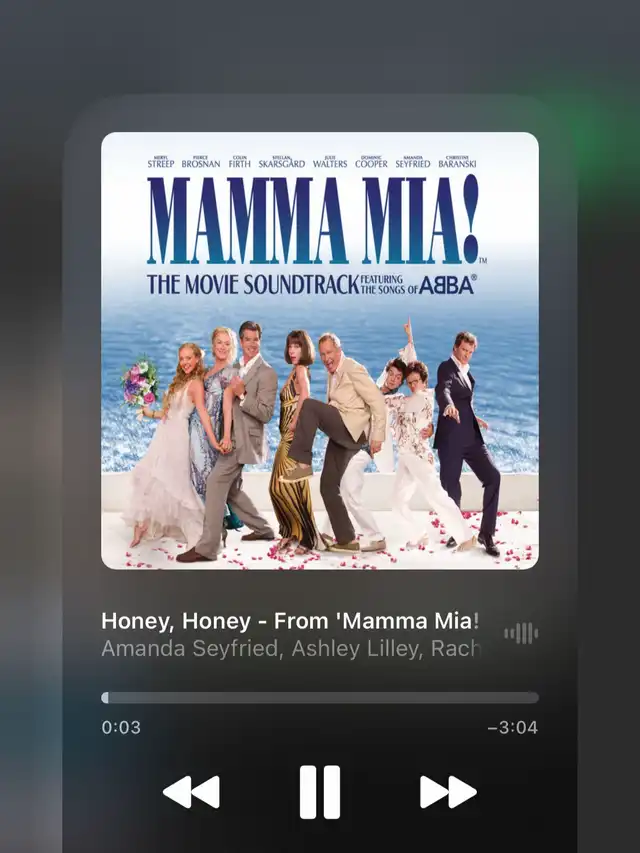640x853 pixels.
Task: Click the middle of the playback progress bar
Action: [x=320, y=698]
